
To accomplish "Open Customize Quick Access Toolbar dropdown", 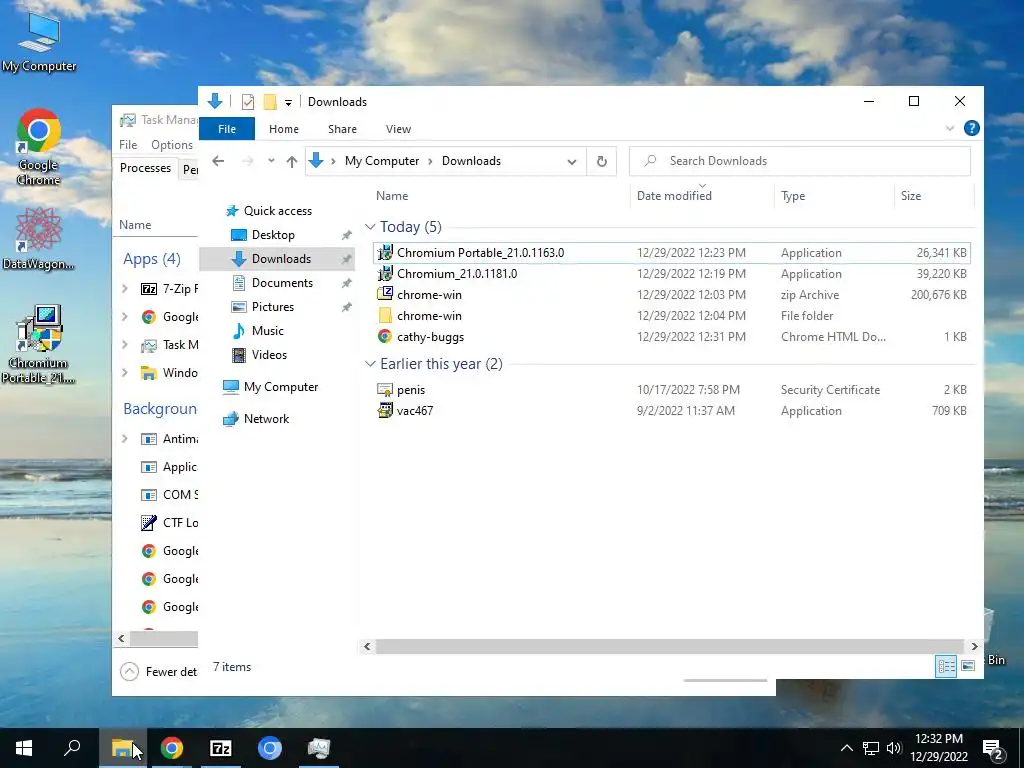I will [x=288, y=103].
